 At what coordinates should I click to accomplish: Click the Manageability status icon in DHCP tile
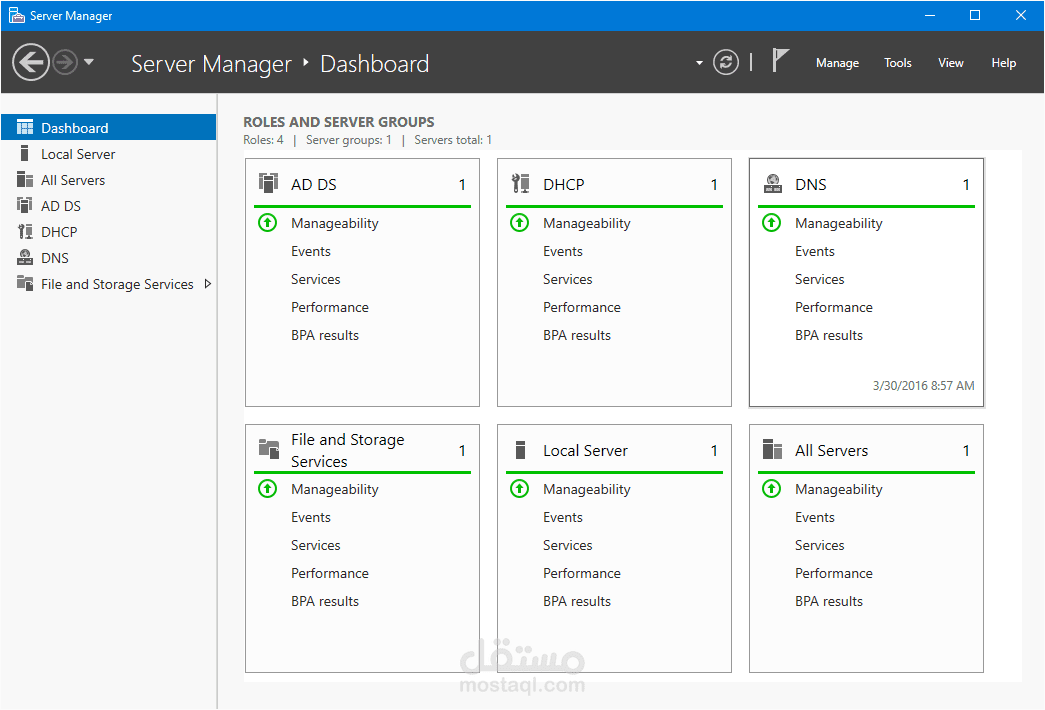[519, 223]
